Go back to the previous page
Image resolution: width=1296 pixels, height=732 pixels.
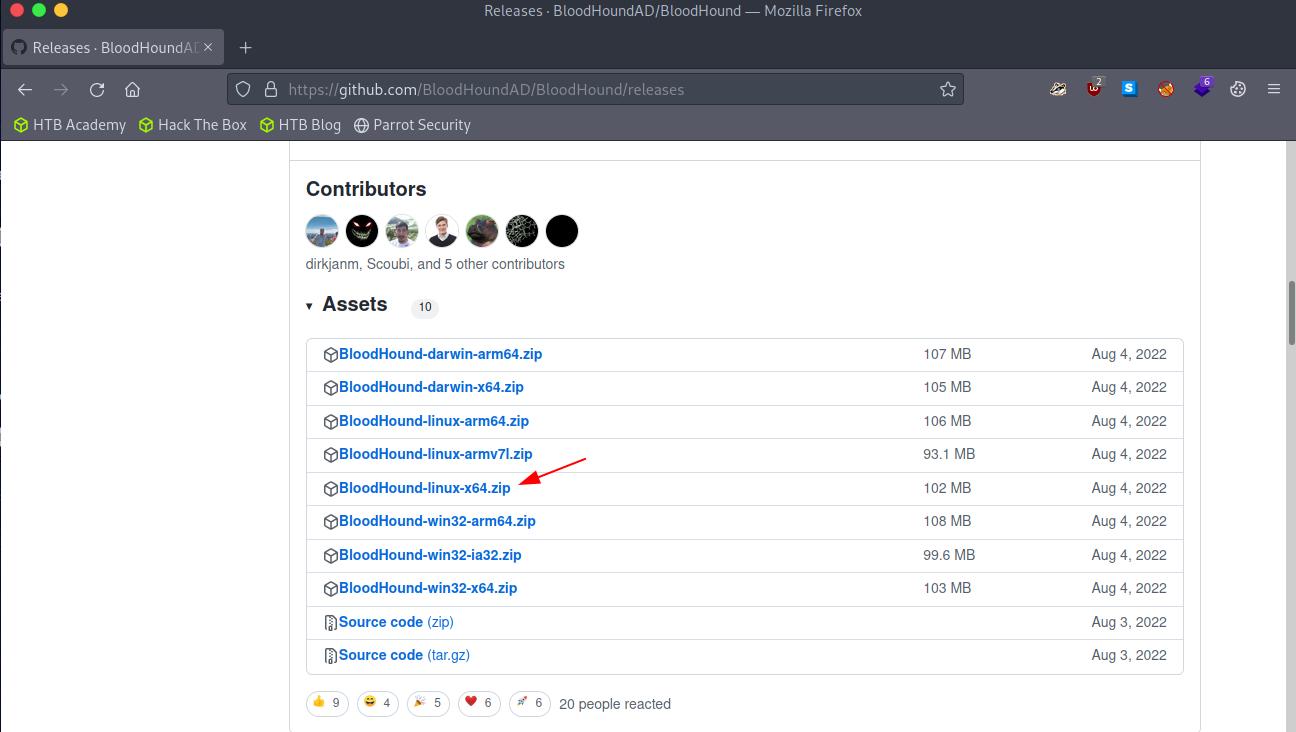[x=25, y=89]
